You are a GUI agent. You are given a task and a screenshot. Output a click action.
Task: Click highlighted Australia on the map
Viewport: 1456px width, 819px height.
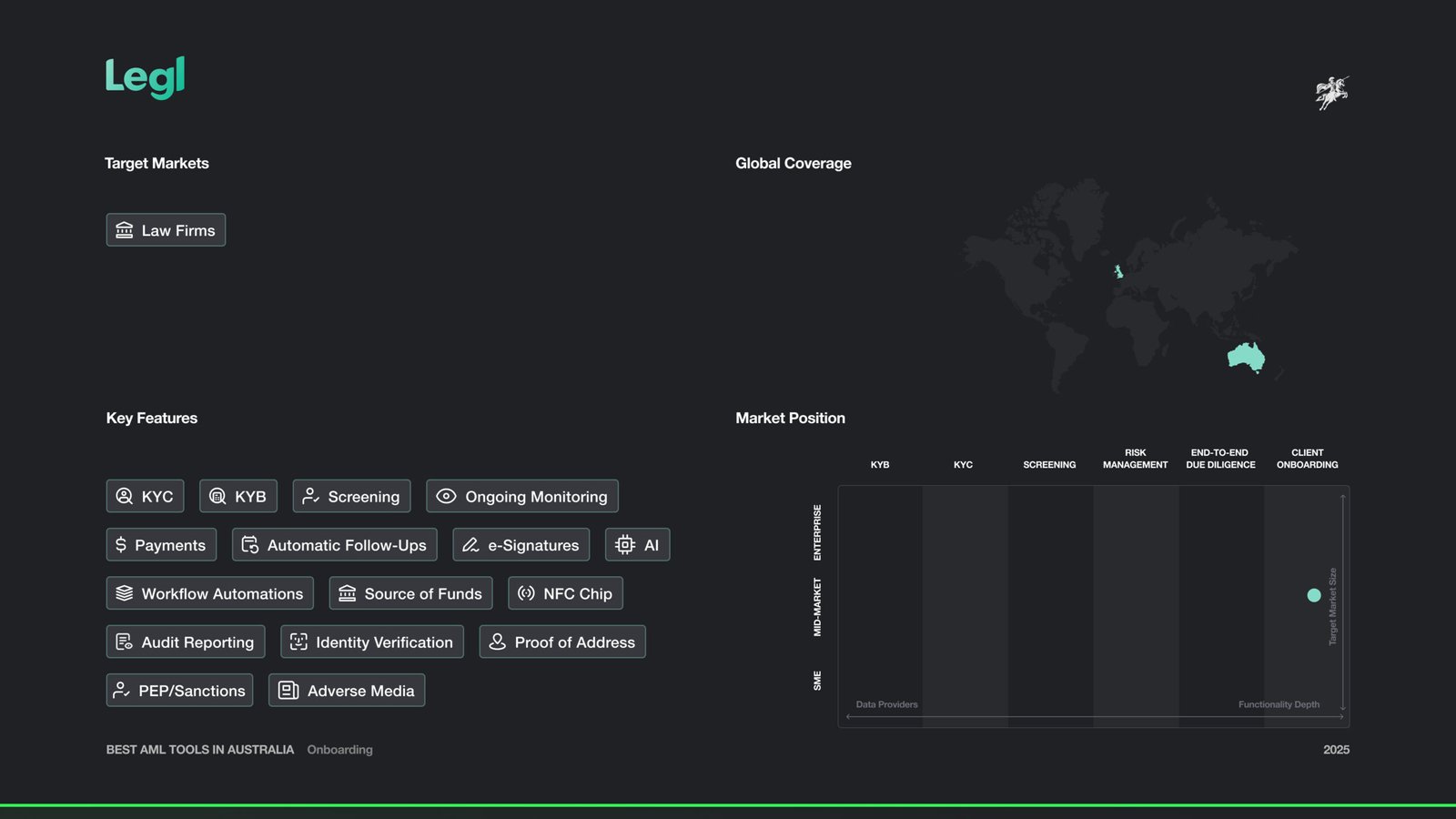tap(1246, 357)
